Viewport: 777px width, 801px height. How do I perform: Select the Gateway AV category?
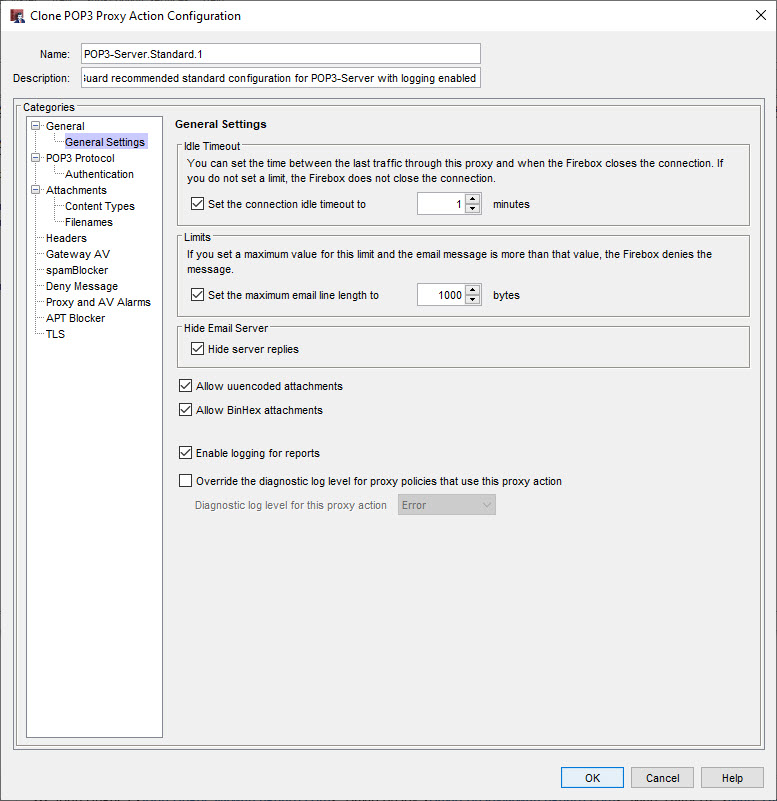(x=78, y=254)
